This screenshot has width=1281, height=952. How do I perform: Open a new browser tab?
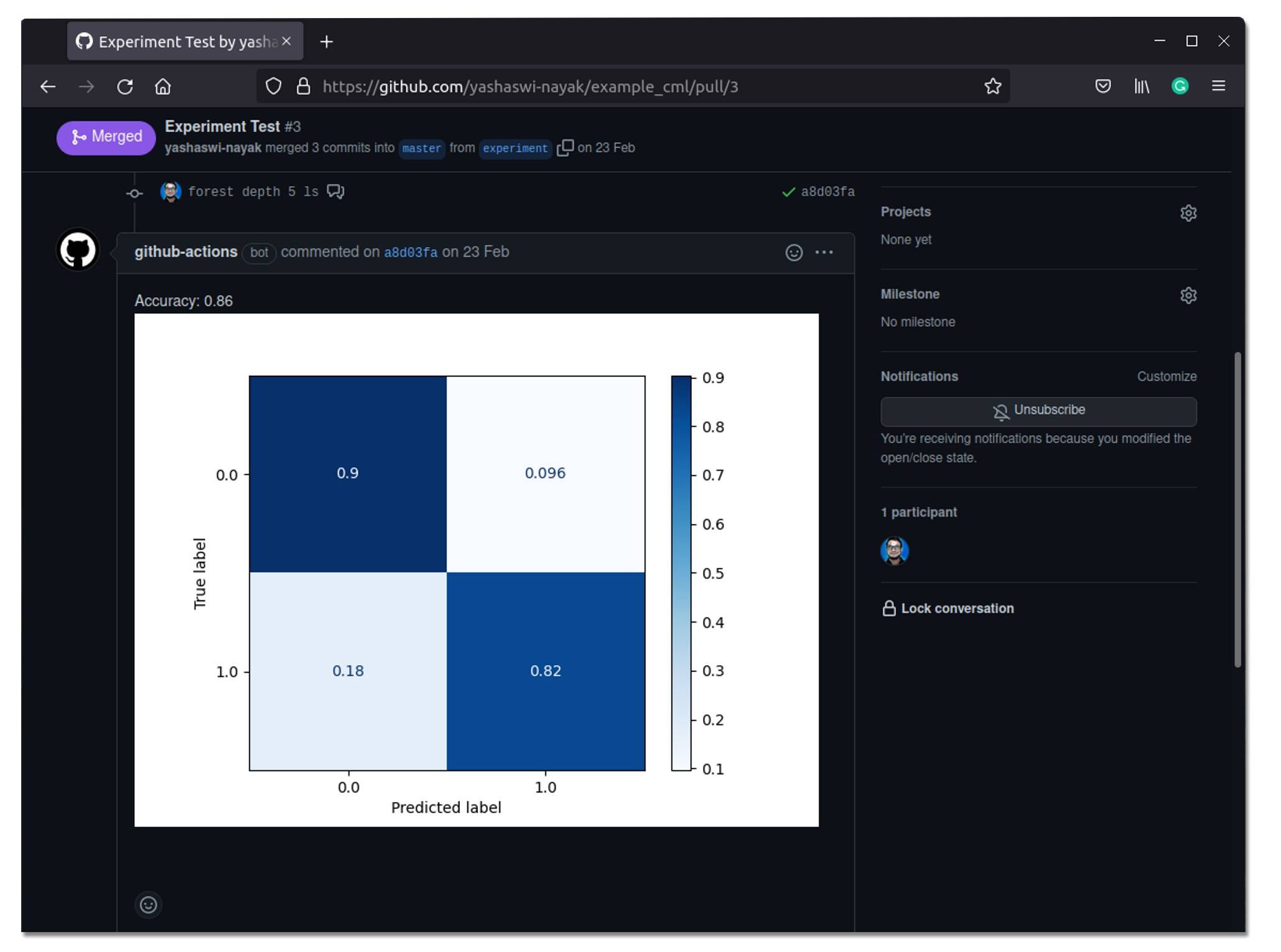[x=326, y=42]
